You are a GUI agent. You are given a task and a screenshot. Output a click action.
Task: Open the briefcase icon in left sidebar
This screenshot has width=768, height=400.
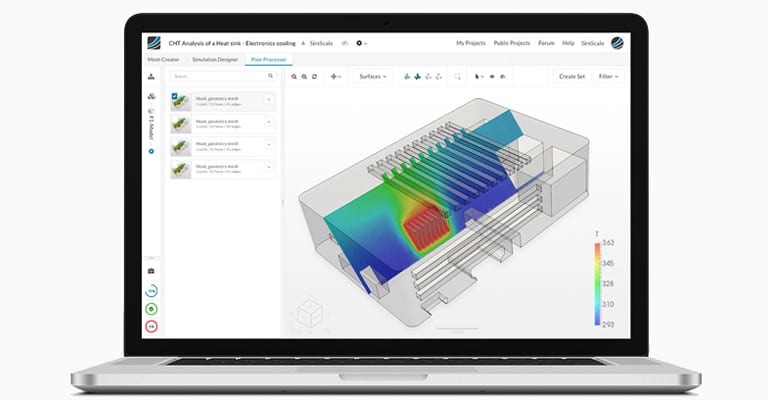(x=151, y=271)
